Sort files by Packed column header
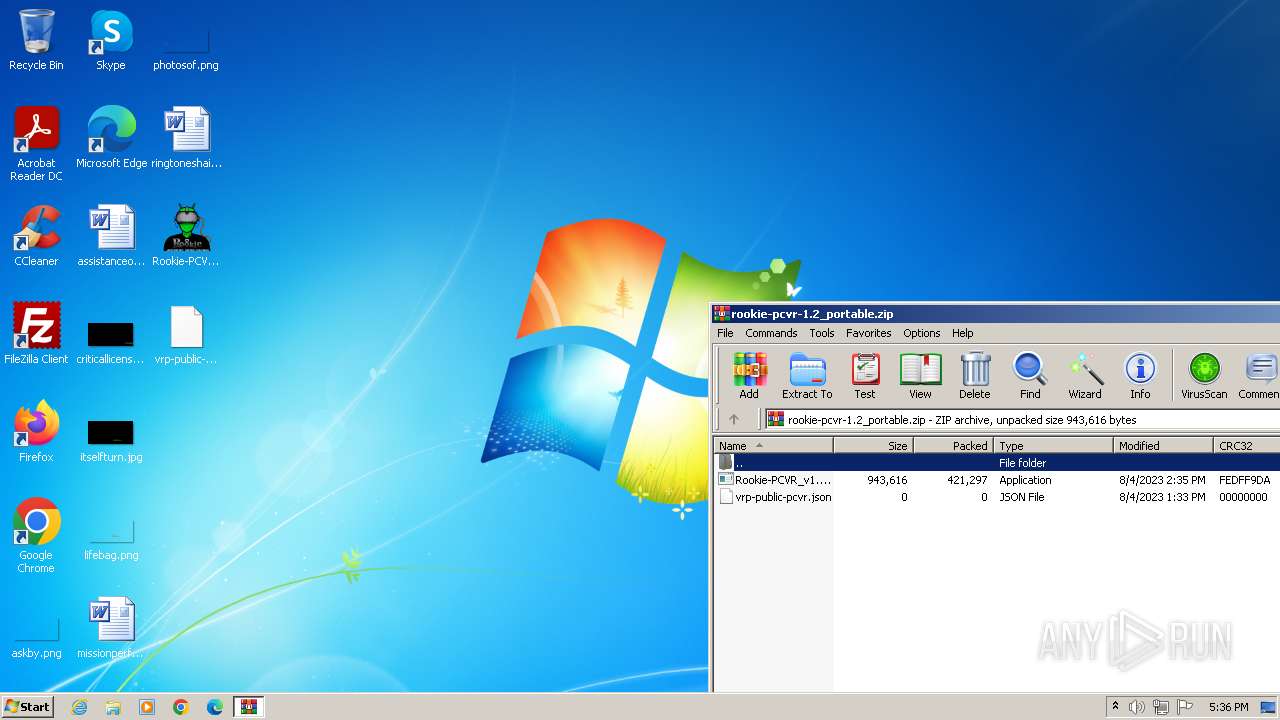This screenshot has height=720, width=1280. pos(954,446)
